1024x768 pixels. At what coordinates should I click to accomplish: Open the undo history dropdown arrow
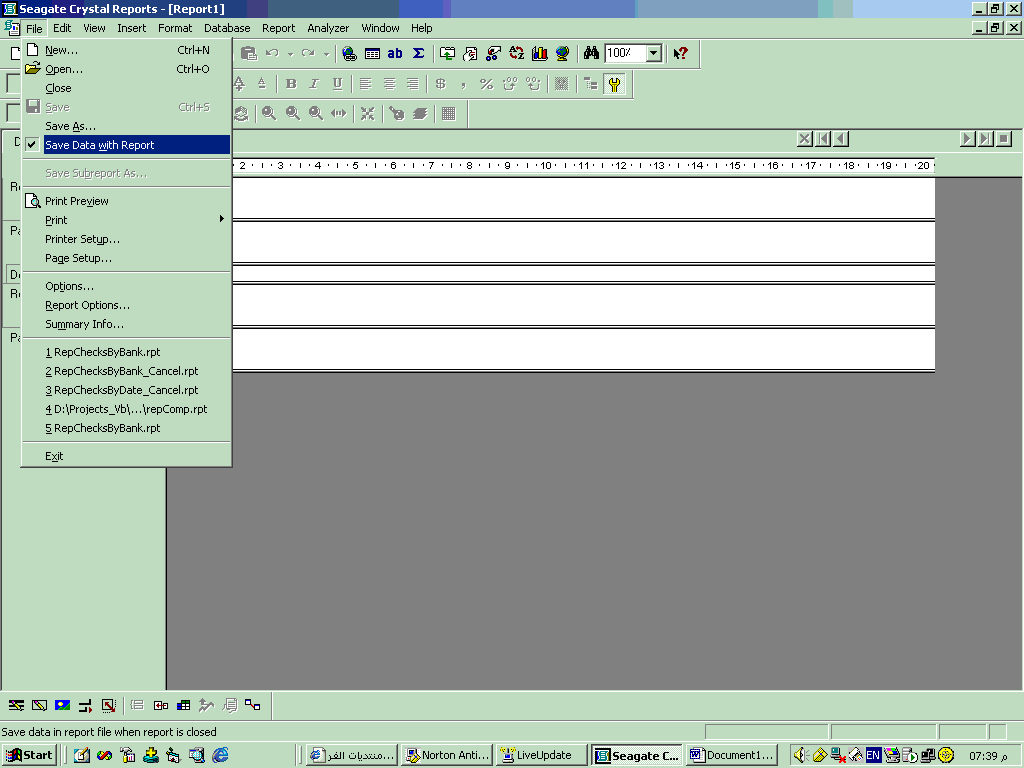pos(290,54)
